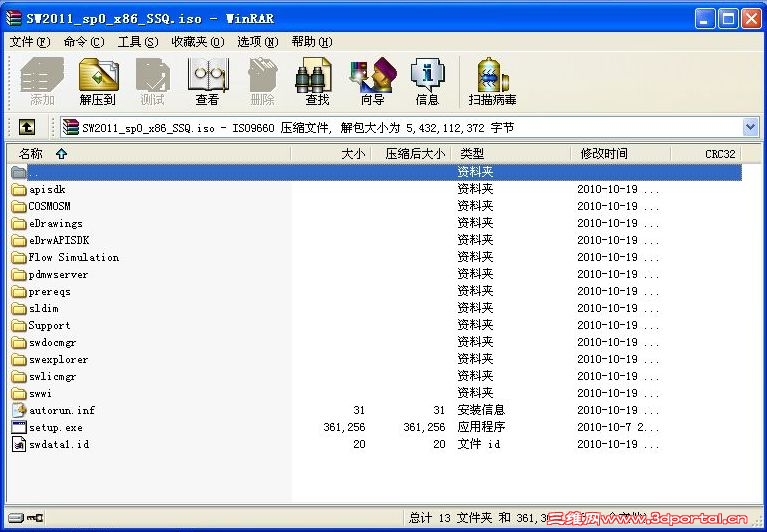Click the parent folder '..' icon
Screen dimensions: 767x532
(19, 172)
